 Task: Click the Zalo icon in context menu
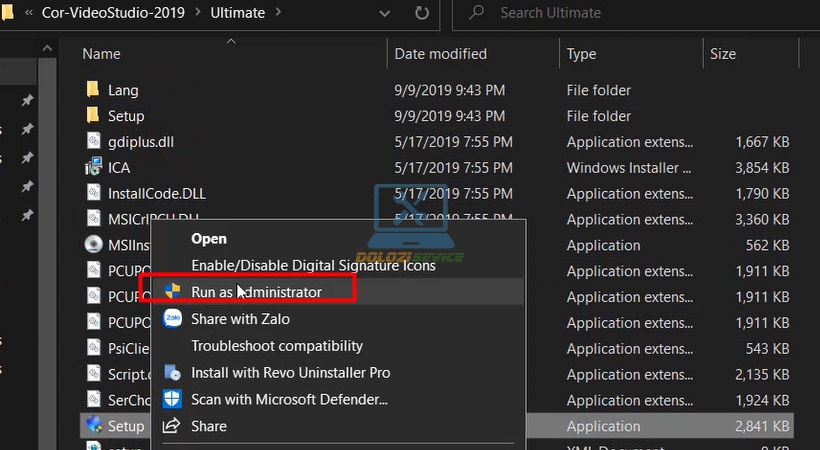[173, 318]
